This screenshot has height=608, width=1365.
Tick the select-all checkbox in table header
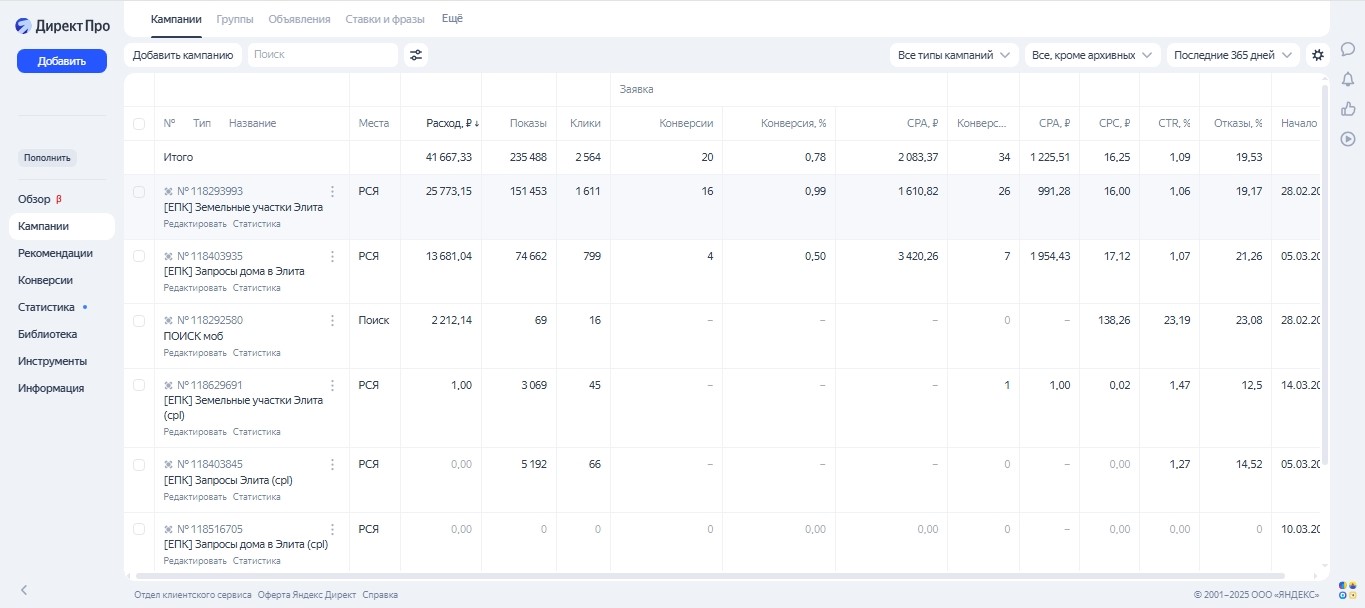[139, 124]
